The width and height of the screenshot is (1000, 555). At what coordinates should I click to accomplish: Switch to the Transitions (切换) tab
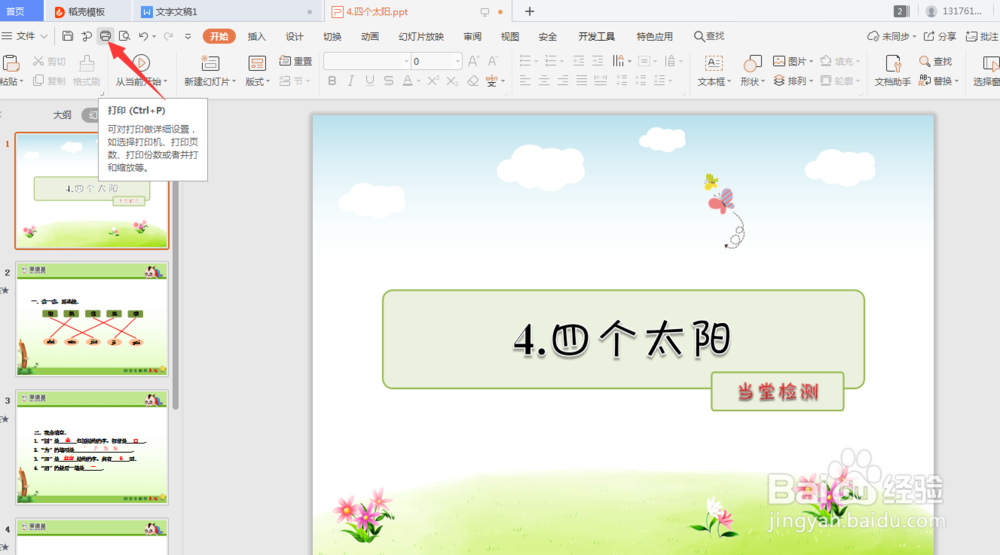tap(332, 36)
